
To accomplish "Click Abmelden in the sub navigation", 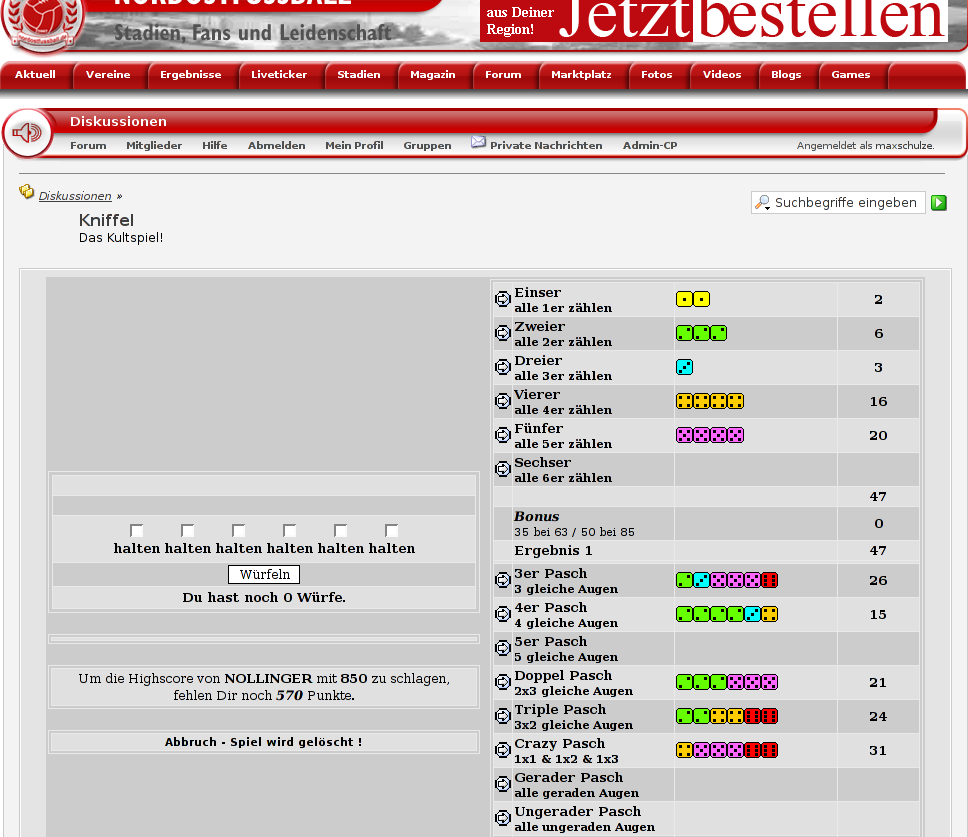I will 277,146.
